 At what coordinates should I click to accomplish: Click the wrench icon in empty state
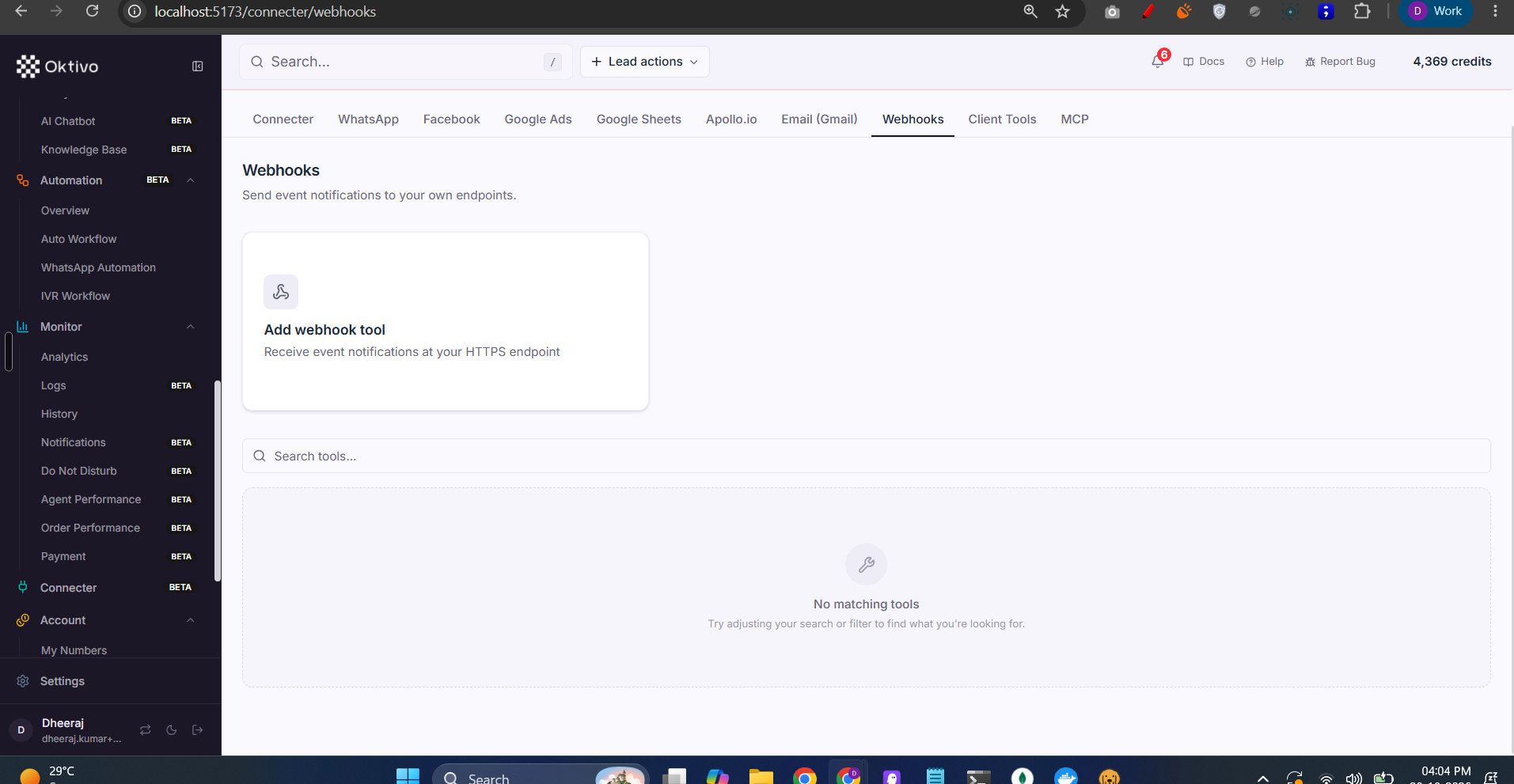(867, 565)
